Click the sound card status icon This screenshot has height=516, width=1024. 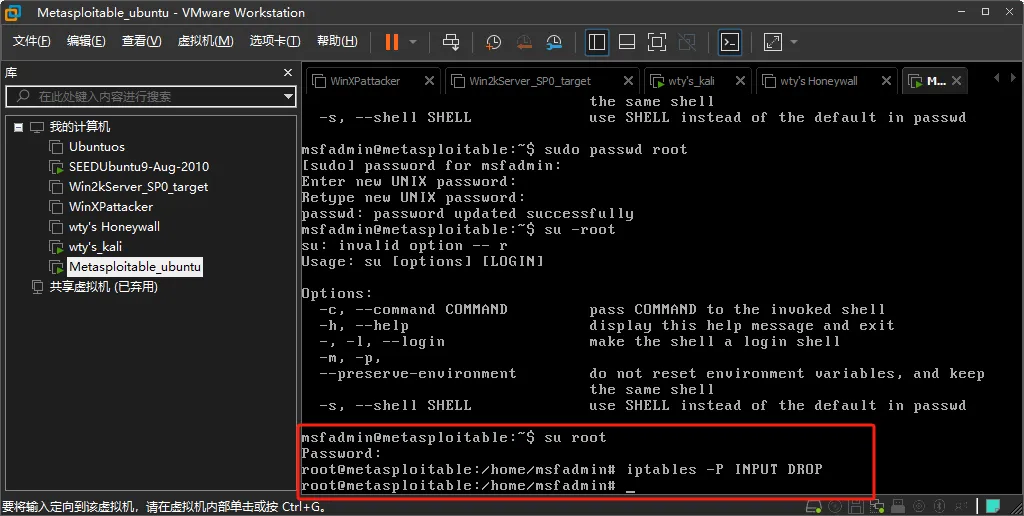(x=919, y=507)
